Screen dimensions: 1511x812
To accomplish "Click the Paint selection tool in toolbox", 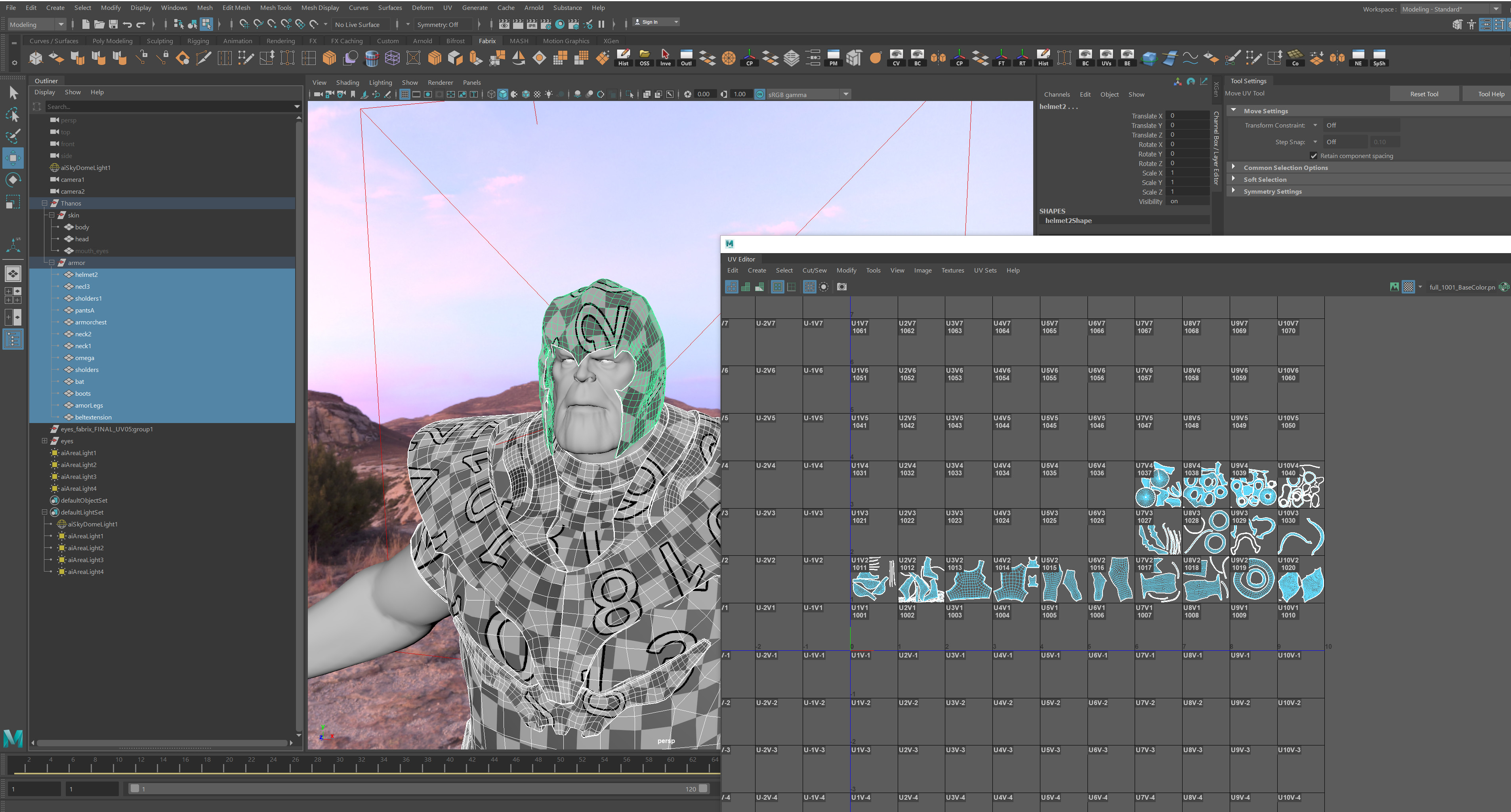I will point(13,136).
